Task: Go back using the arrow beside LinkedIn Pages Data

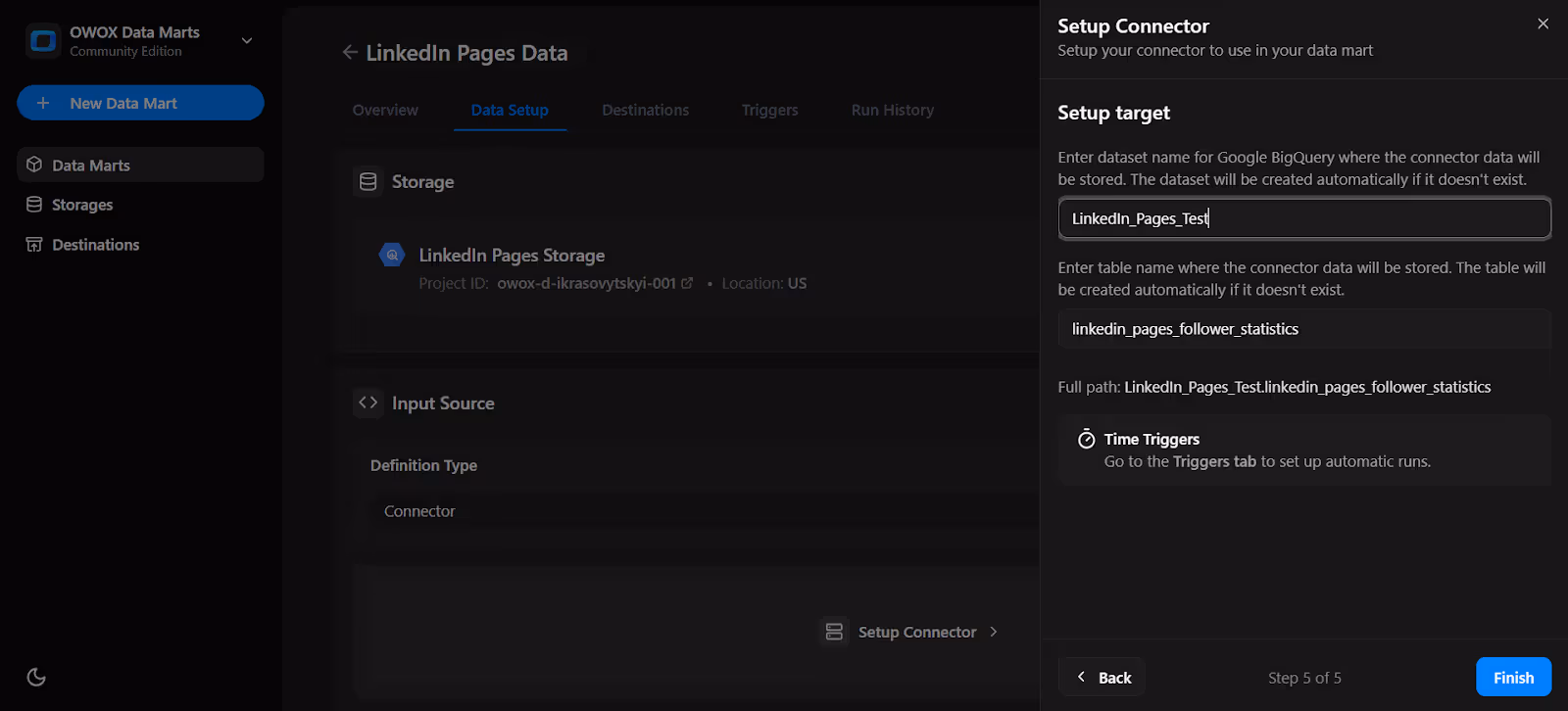Action: pos(350,52)
